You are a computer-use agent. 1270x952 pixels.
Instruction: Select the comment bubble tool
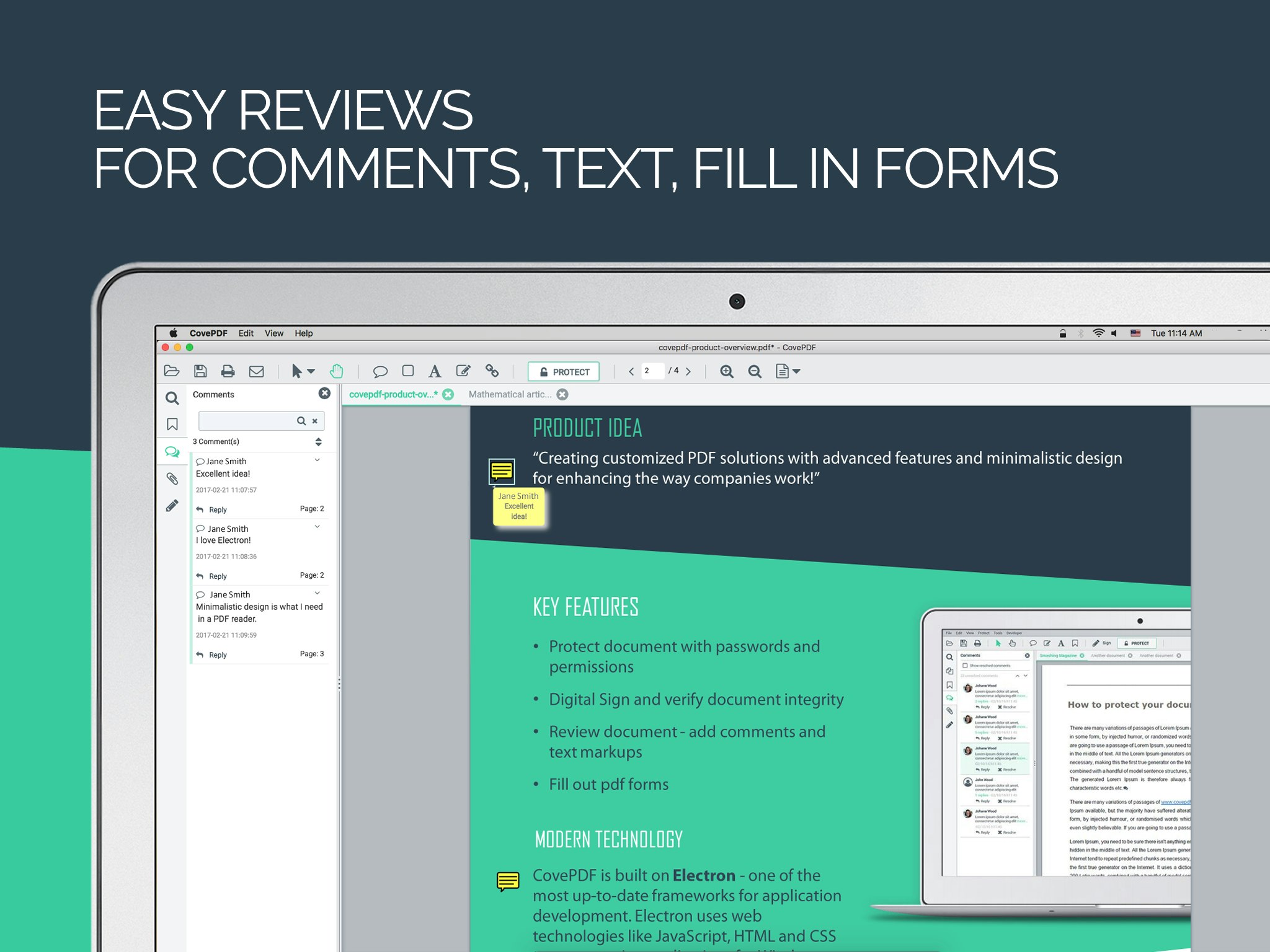point(381,371)
